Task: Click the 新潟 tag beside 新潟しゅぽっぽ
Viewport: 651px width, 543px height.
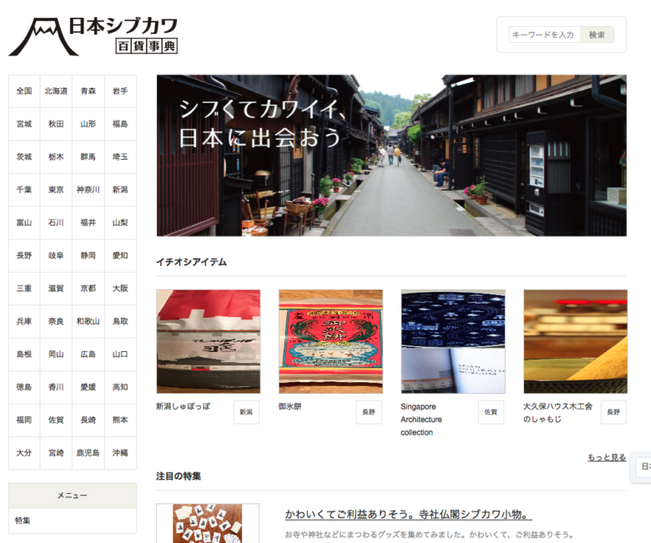Action: pyautogui.click(x=247, y=412)
